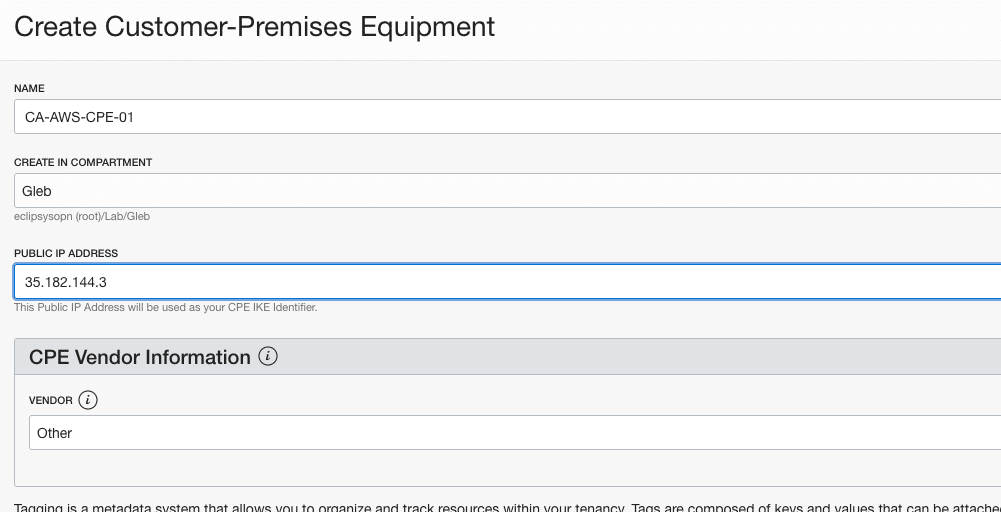Click the info icon next to the Vendor label
The width and height of the screenshot is (1001, 512).
click(x=88, y=401)
